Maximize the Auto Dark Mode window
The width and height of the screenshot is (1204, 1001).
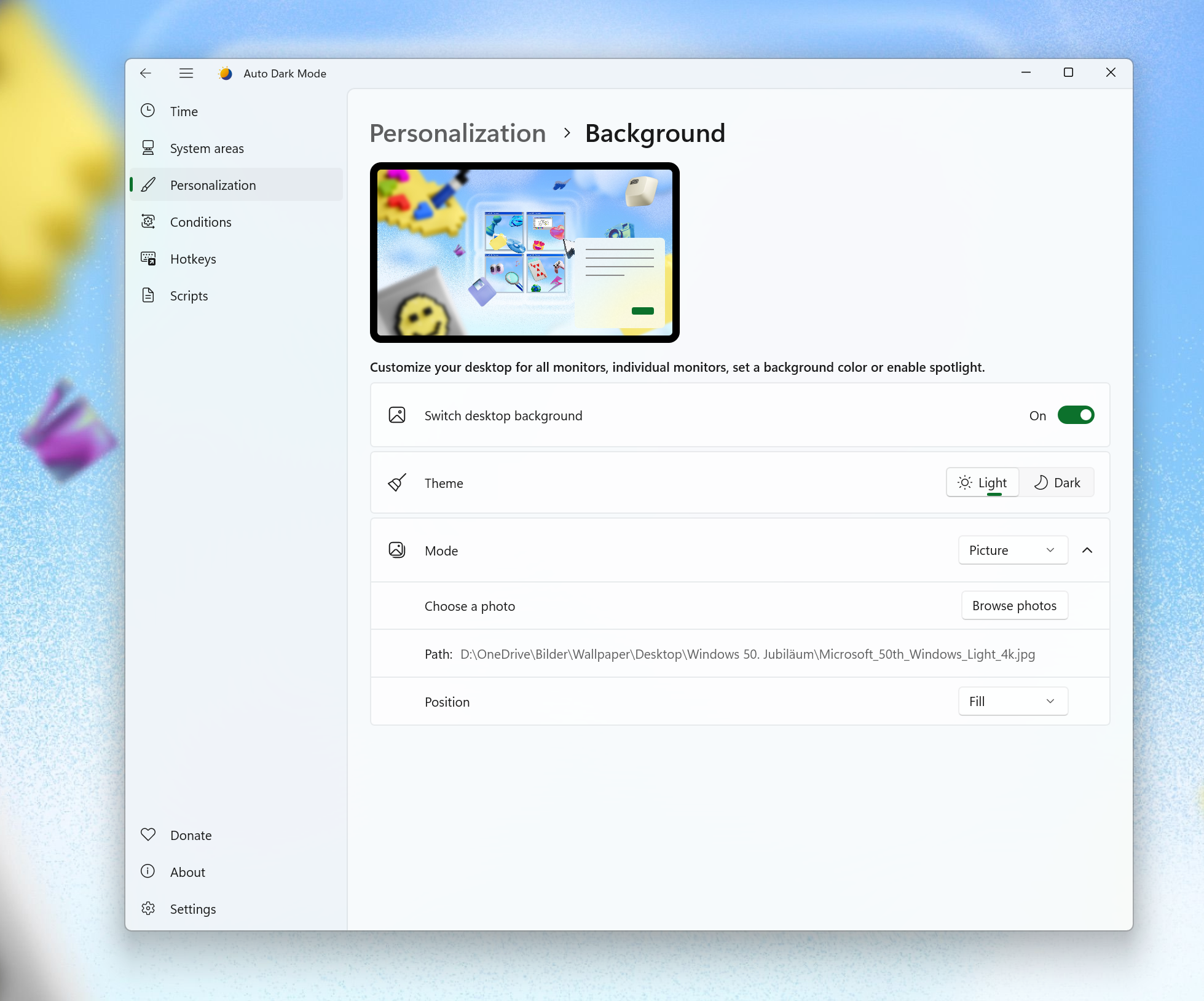(1068, 73)
